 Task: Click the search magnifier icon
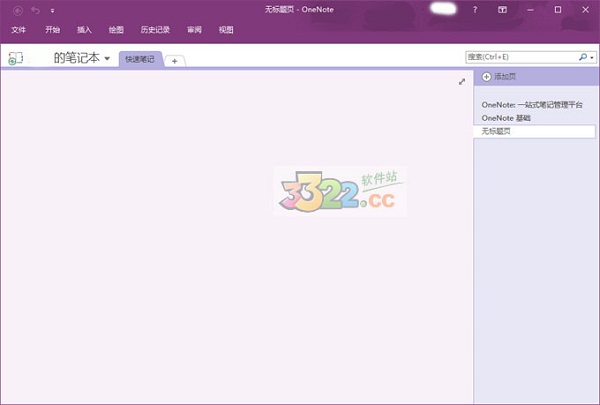[583, 57]
